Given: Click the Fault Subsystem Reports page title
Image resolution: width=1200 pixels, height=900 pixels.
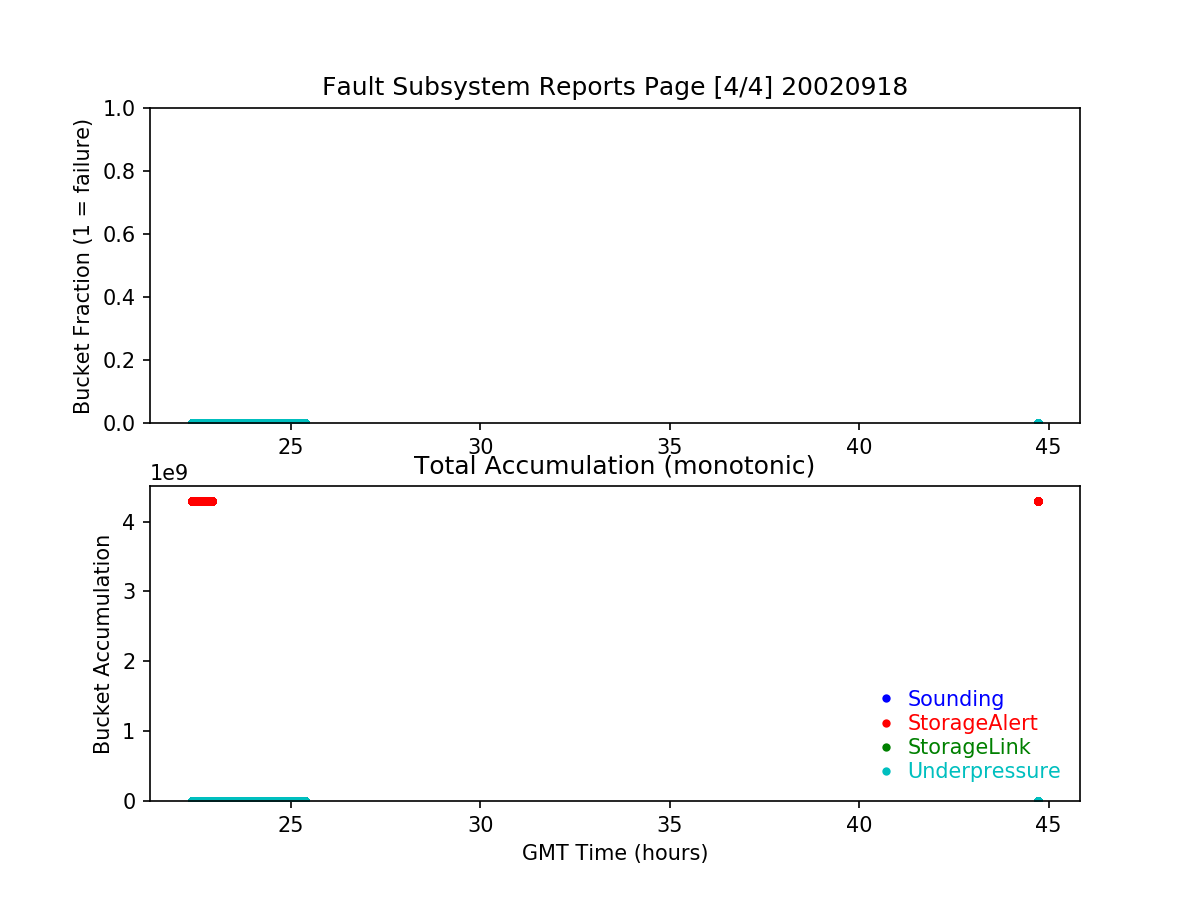Looking at the screenshot, I should (x=614, y=87).
